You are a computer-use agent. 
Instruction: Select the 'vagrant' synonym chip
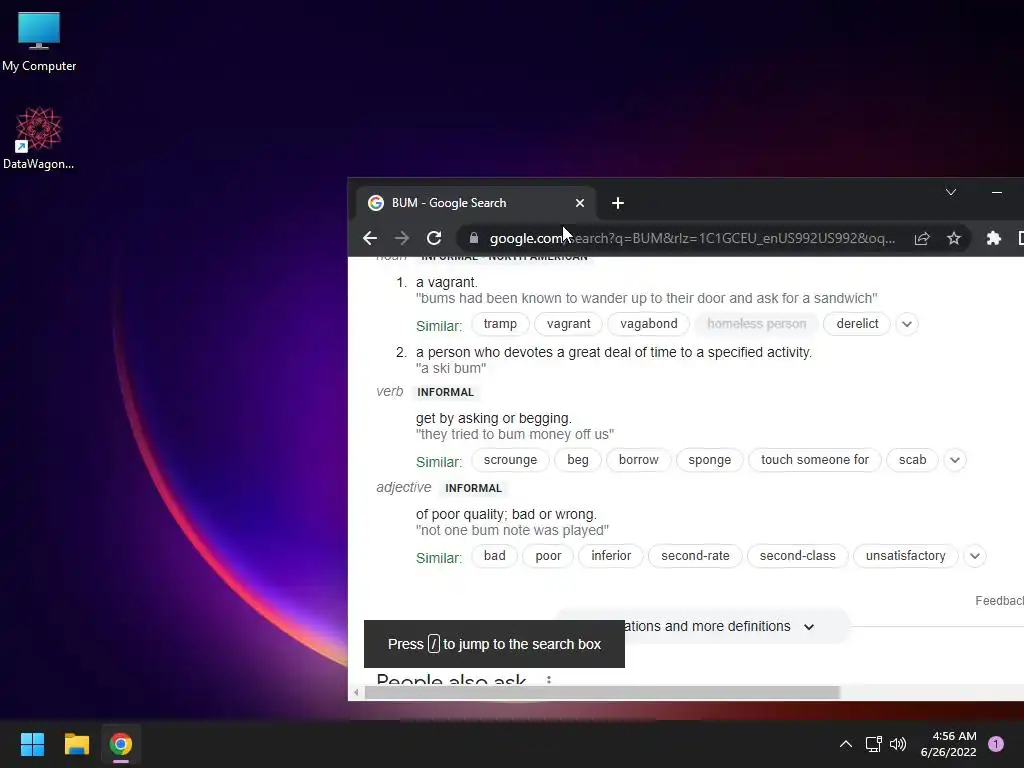(x=568, y=324)
